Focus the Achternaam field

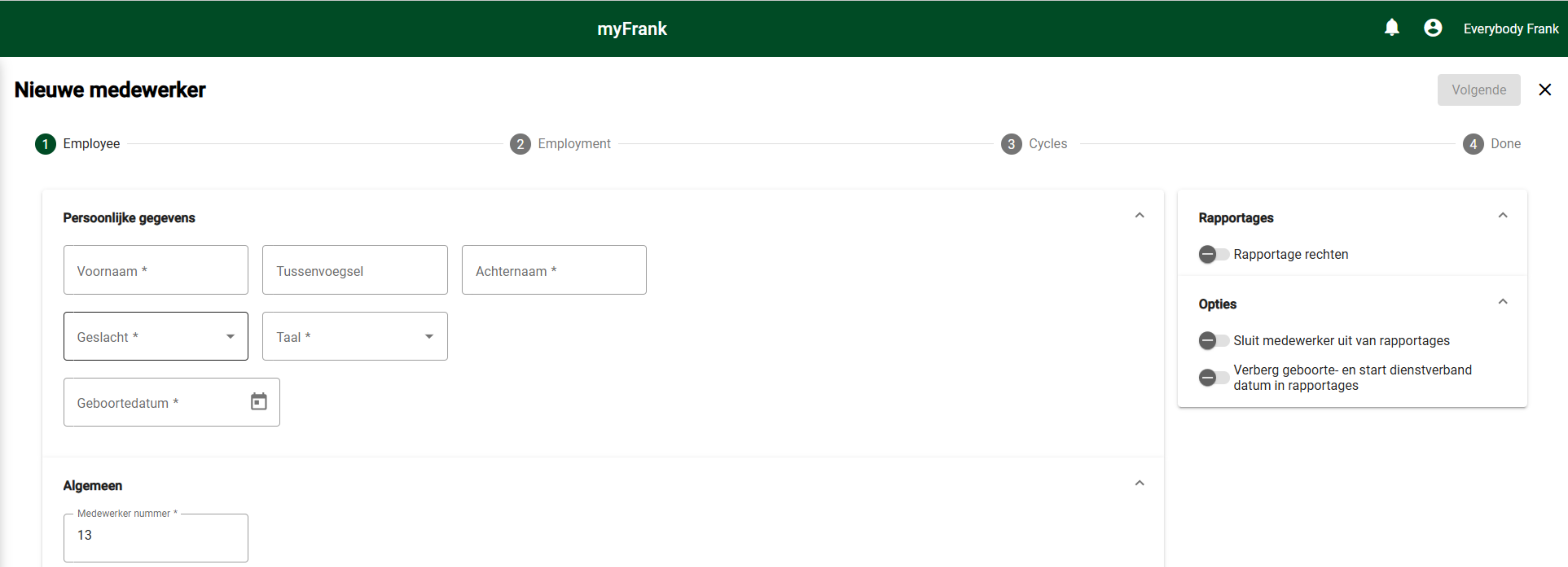coord(554,270)
